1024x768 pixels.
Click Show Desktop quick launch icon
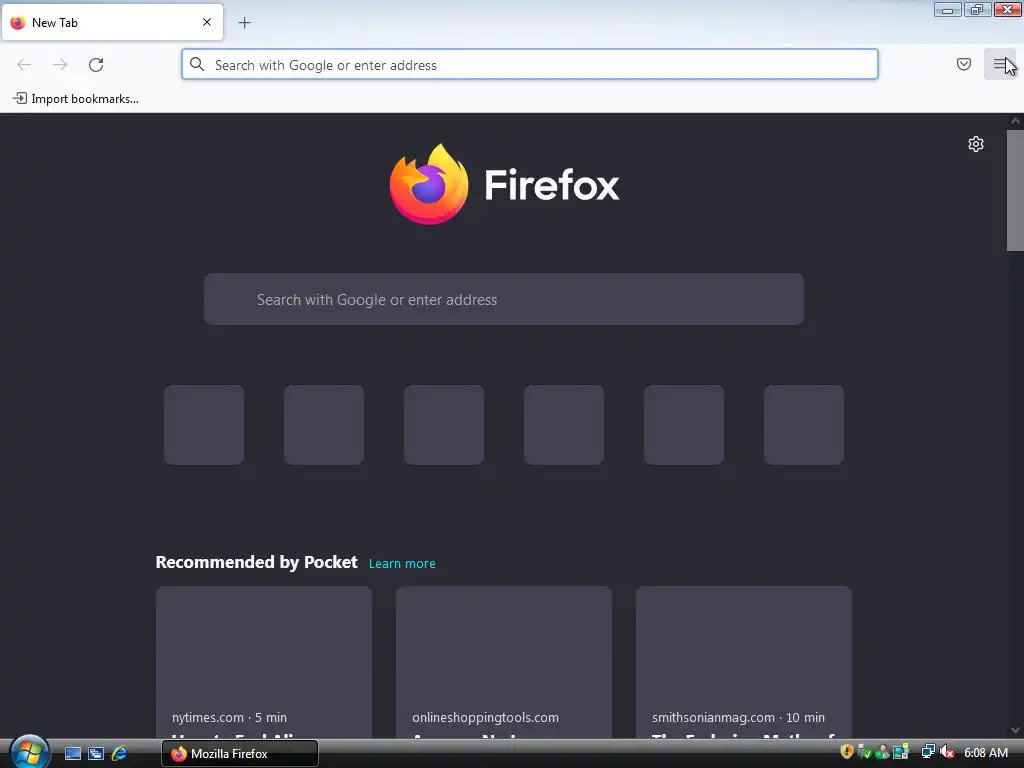(72, 753)
